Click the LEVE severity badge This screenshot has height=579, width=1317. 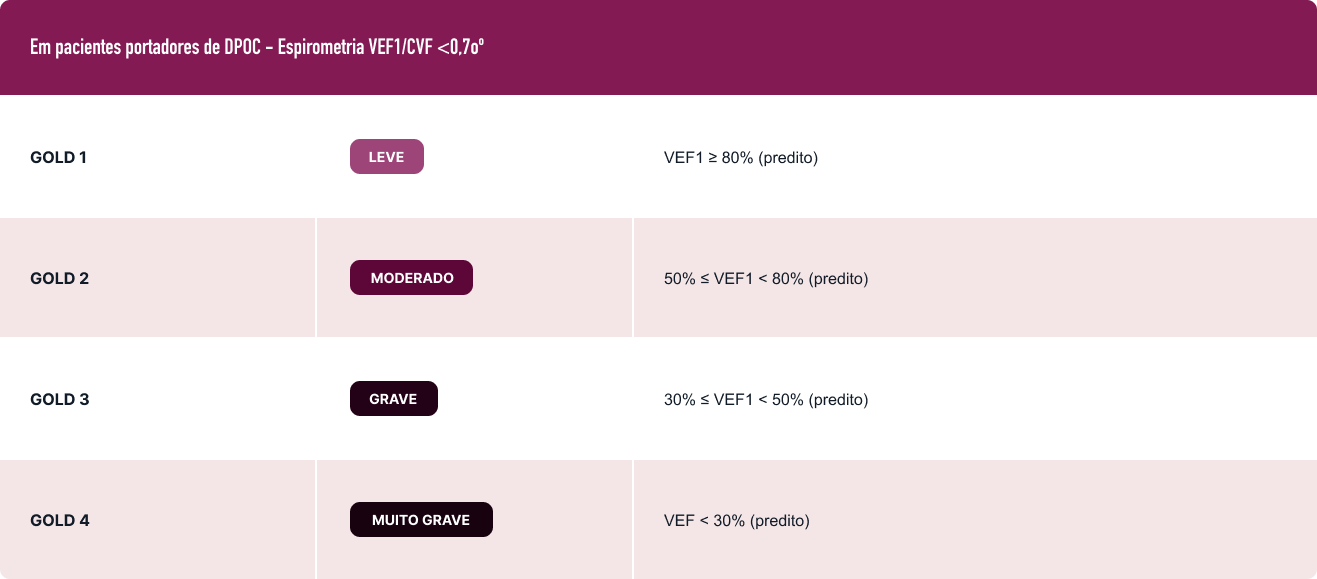point(387,157)
